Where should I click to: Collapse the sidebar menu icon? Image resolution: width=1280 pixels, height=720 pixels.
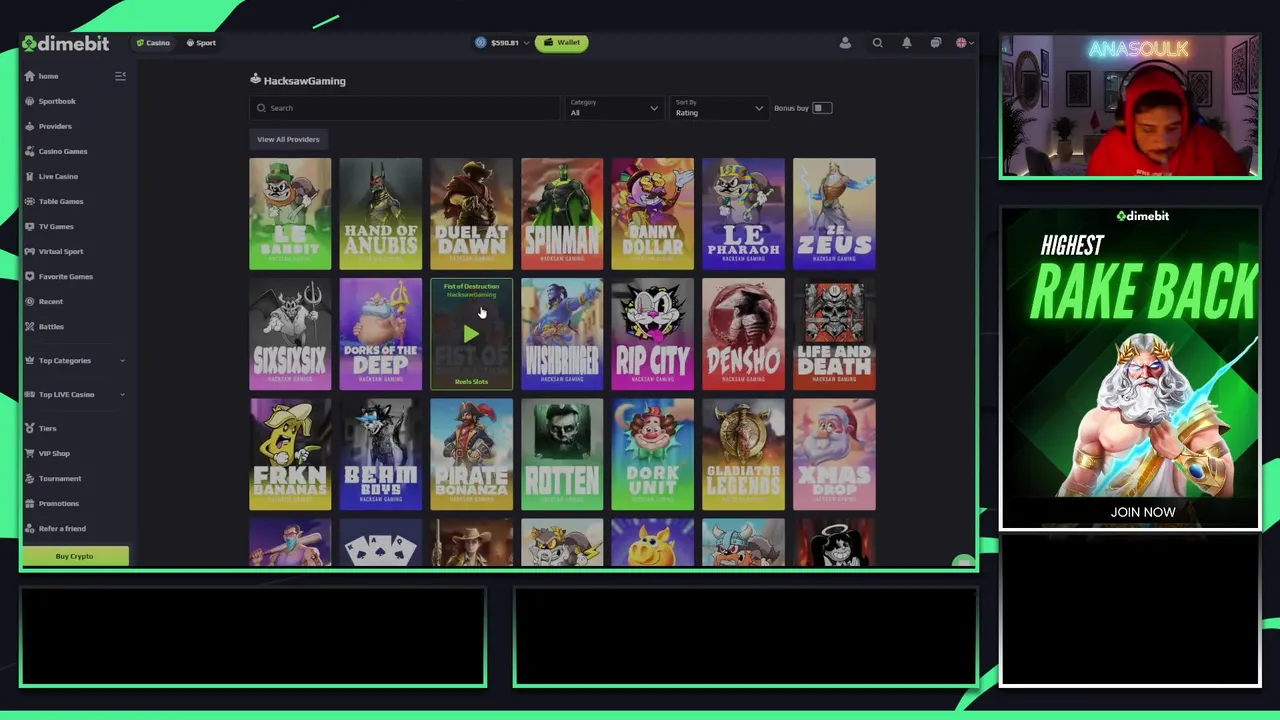120,76
